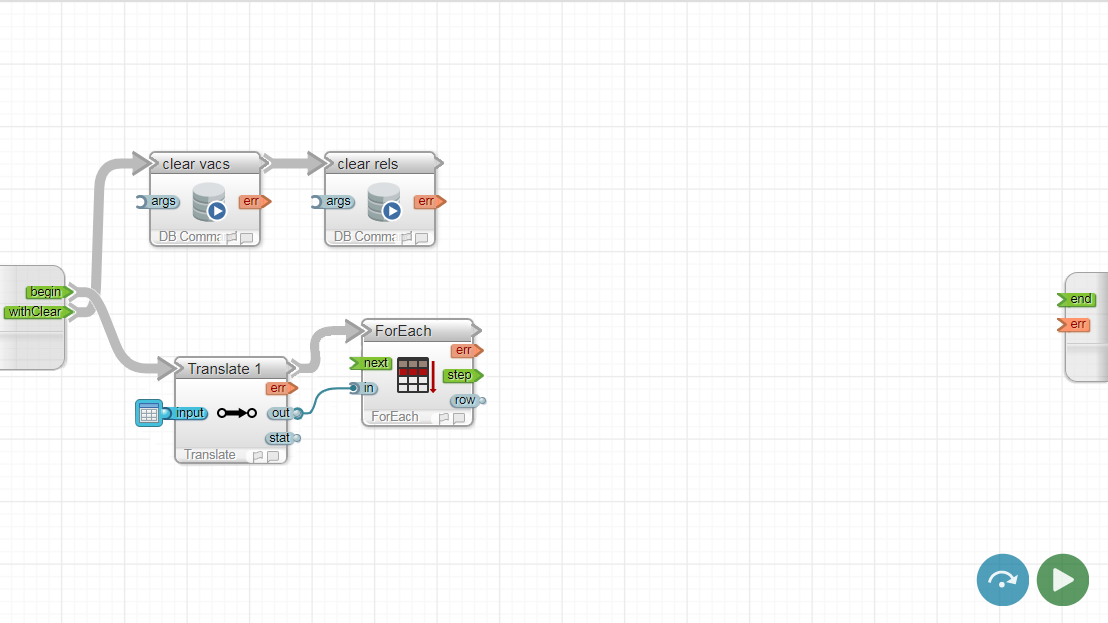
Task: Click the ForEach step output port
Action: coord(461,376)
